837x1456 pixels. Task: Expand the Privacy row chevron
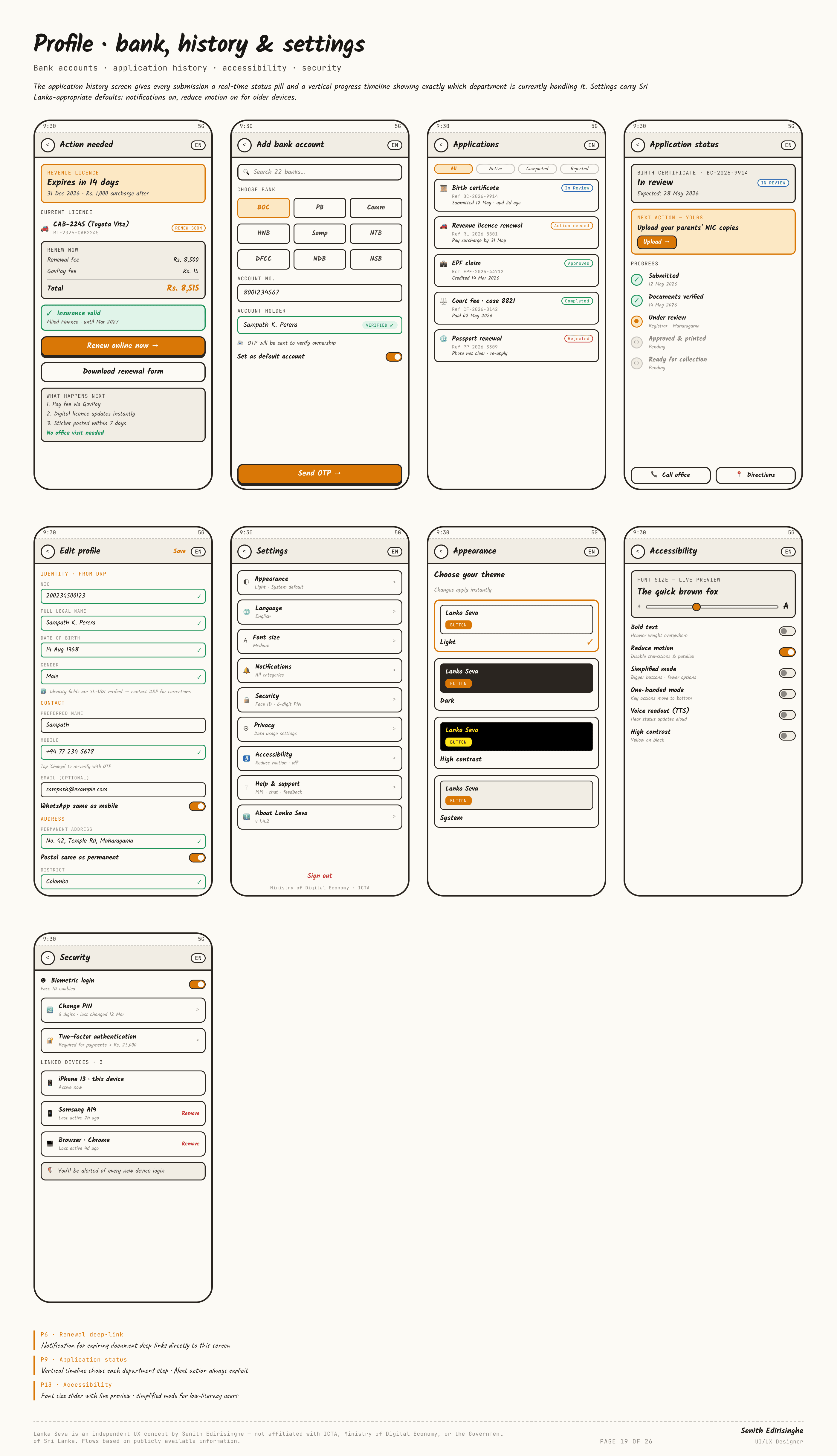click(x=394, y=729)
